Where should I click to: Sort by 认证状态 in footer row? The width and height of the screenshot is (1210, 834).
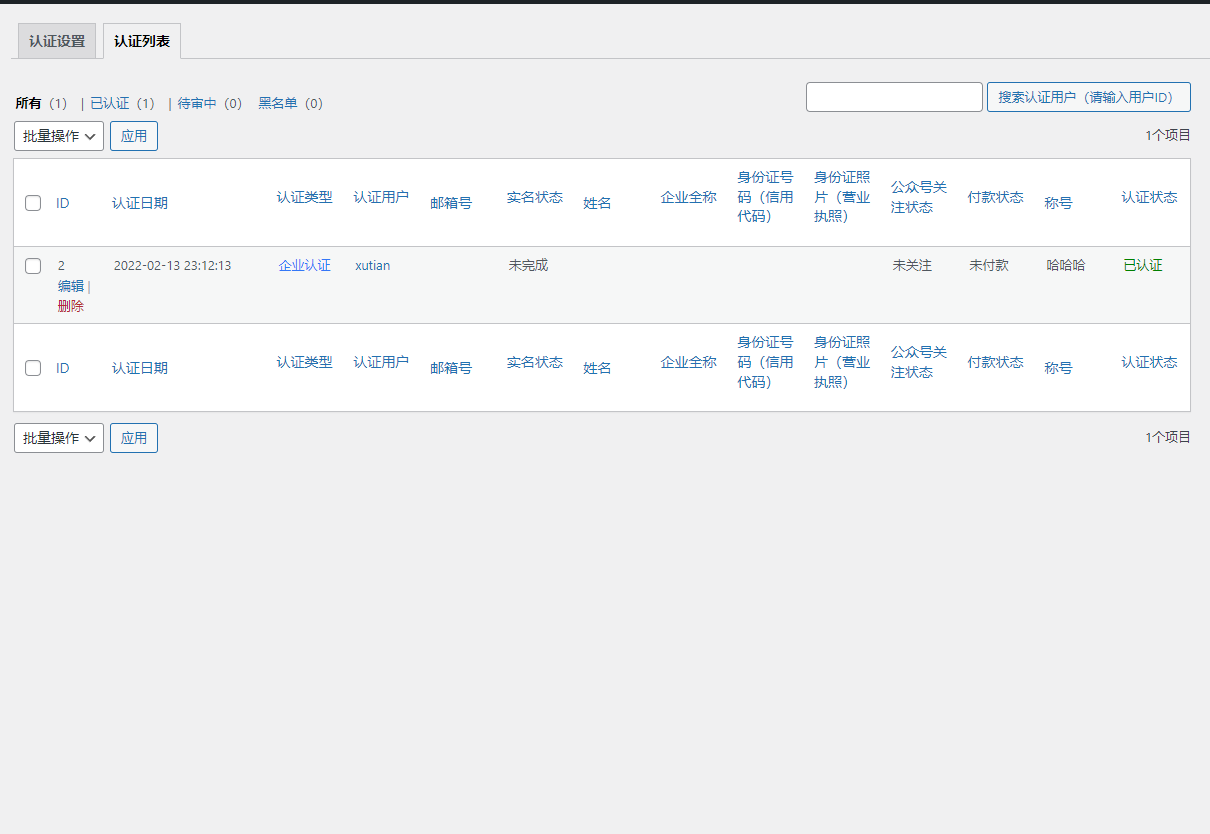[1149, 362]
